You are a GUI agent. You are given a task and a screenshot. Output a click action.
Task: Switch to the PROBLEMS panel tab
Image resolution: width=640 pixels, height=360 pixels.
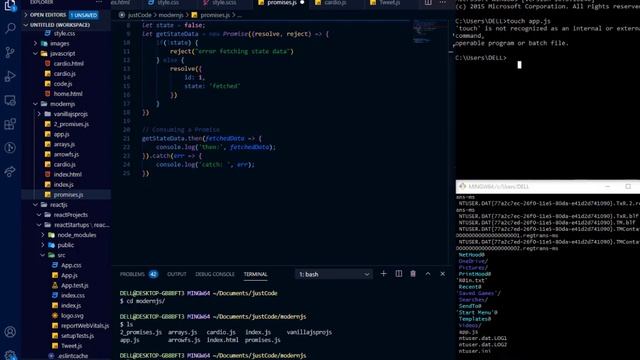[132, 274]
